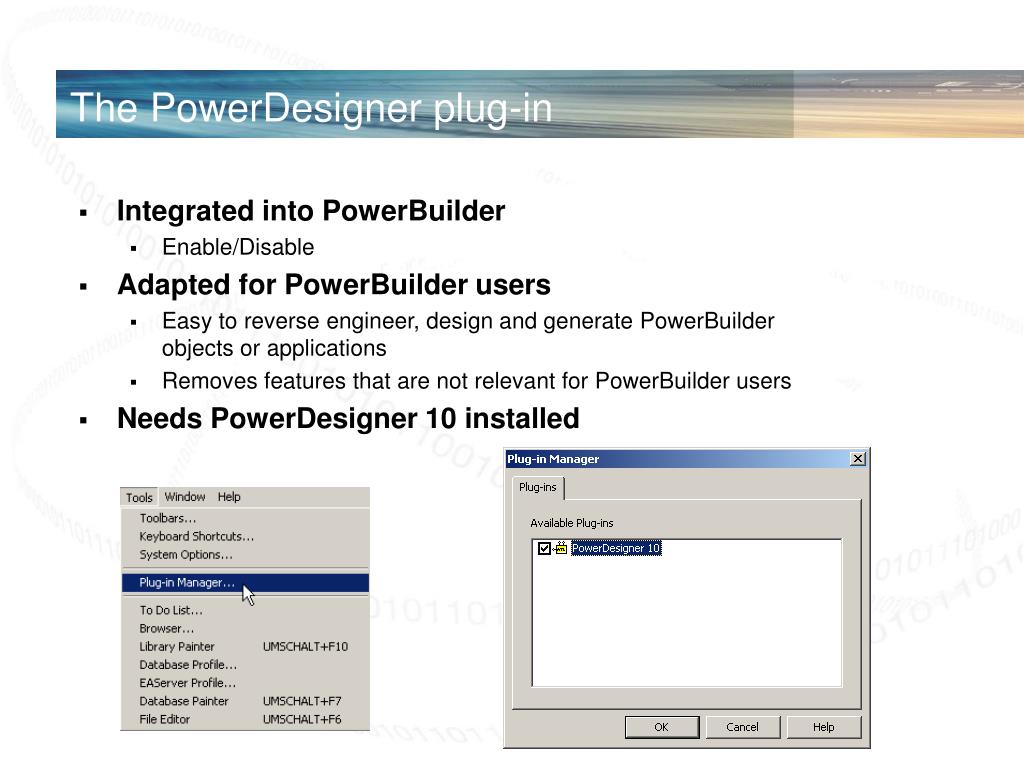
Task: Switch to the Plug-ins tab
Action: (x=537, y=487)
